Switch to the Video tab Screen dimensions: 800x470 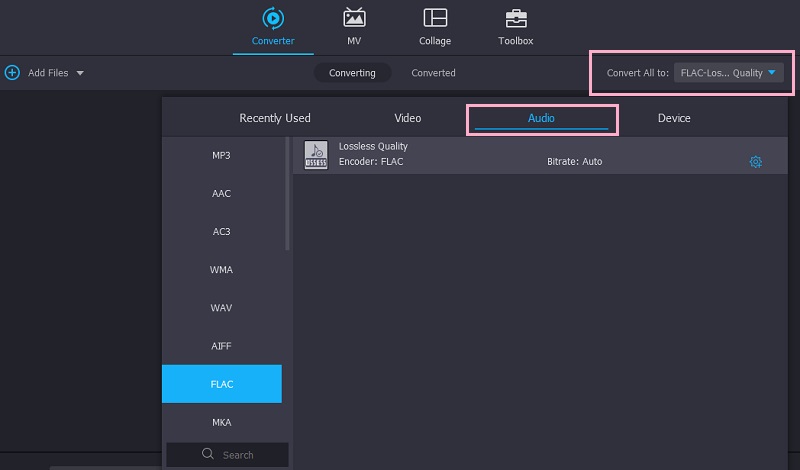[x=408, y=118]
